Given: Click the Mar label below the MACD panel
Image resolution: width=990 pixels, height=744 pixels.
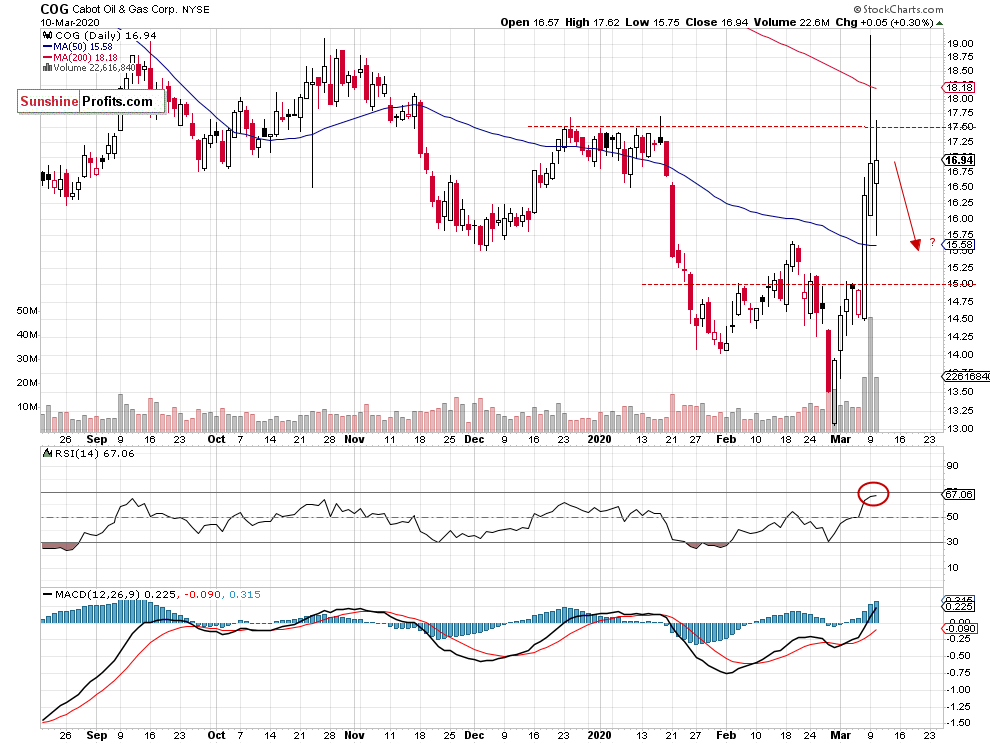Looking at the screenshot, I should coord(840,735).
